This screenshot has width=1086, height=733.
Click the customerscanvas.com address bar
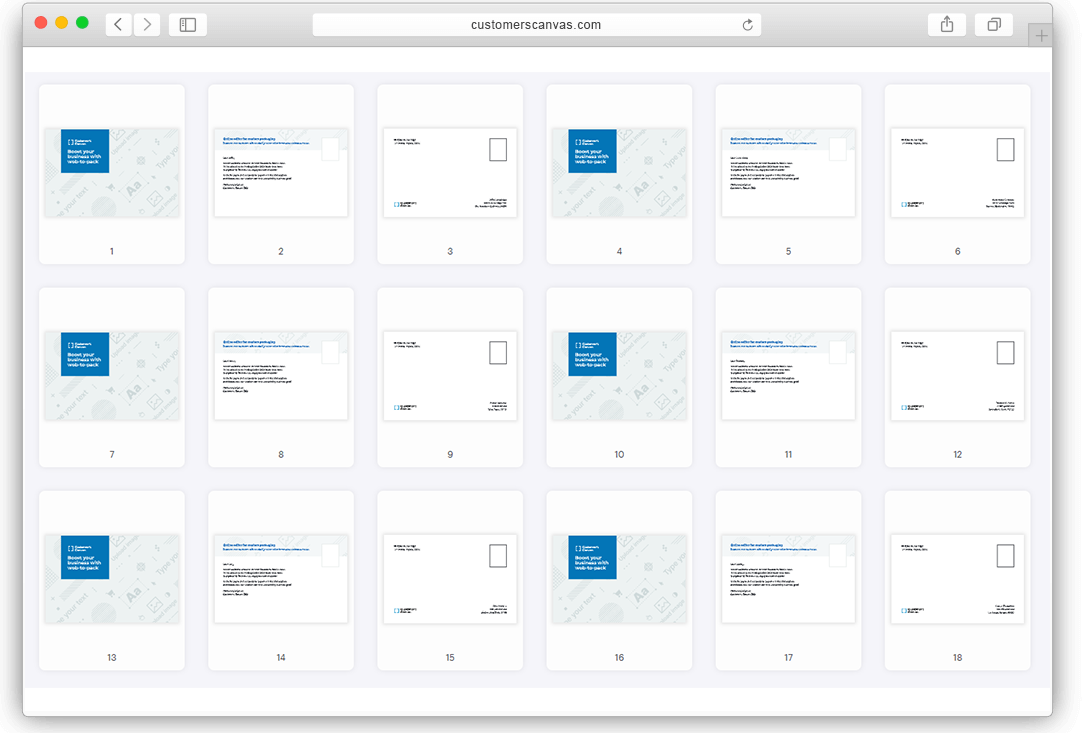[536, 25]
